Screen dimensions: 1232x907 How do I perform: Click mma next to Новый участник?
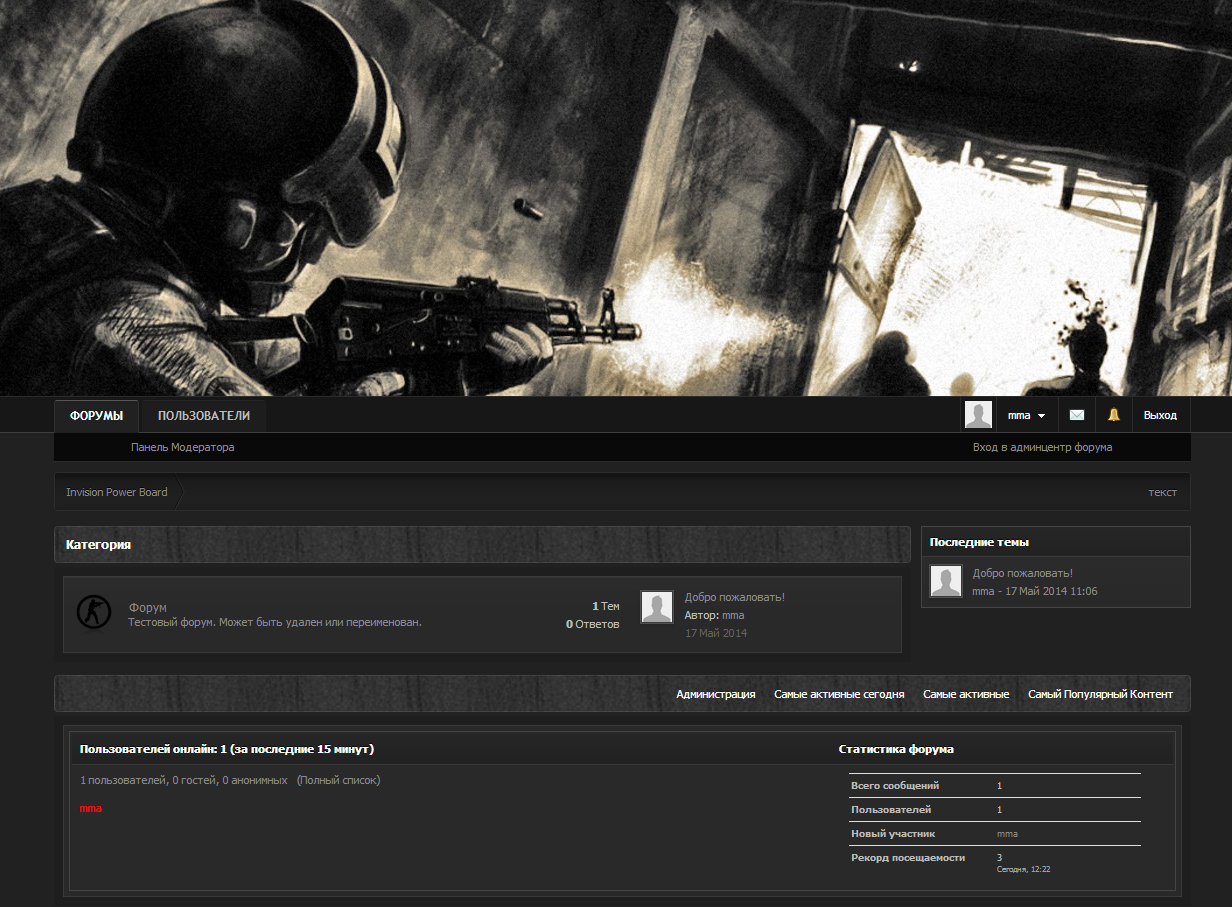pos(1007,833)
